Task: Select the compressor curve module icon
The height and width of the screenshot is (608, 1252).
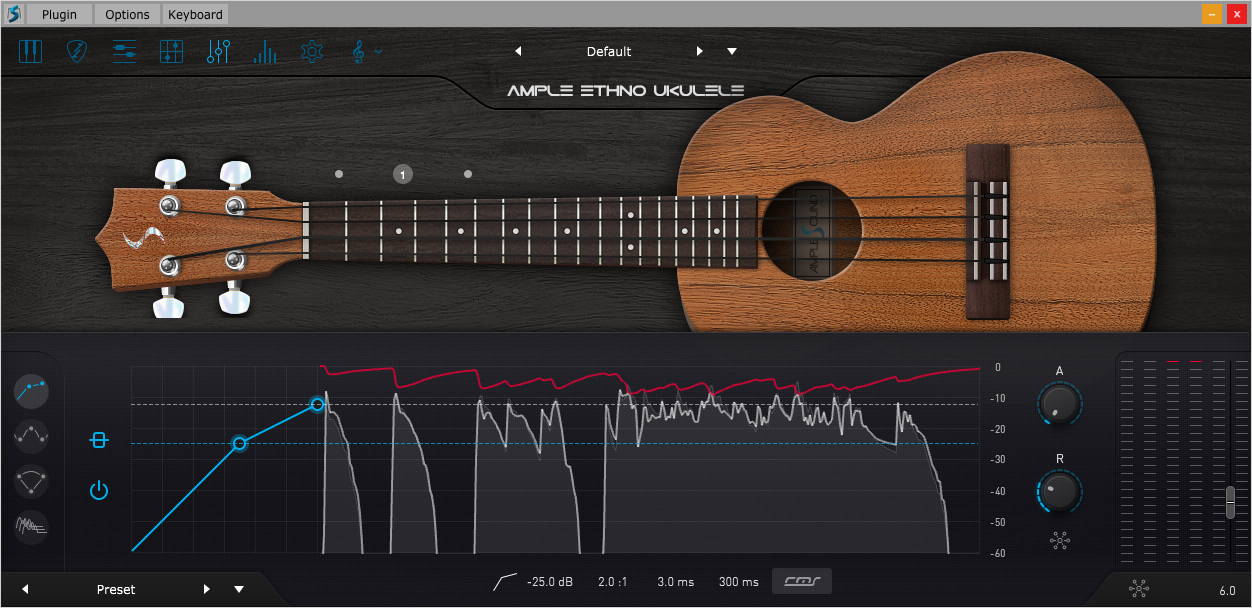Action: (32, 389)
